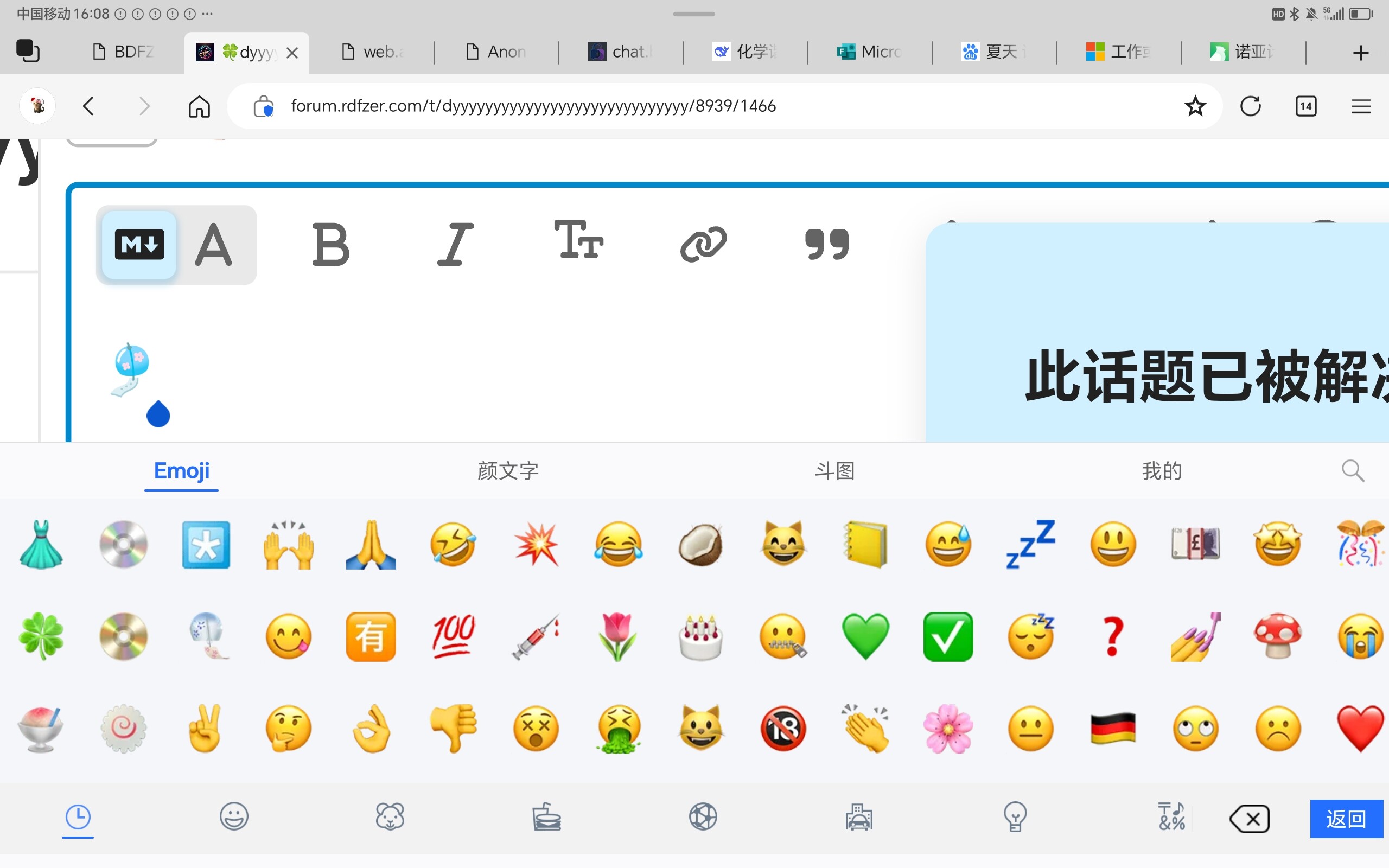The width and height of the screenshot is (1389, 868).
Task: Open emoji search with the magnifier icon
Action: (1353, 471)
